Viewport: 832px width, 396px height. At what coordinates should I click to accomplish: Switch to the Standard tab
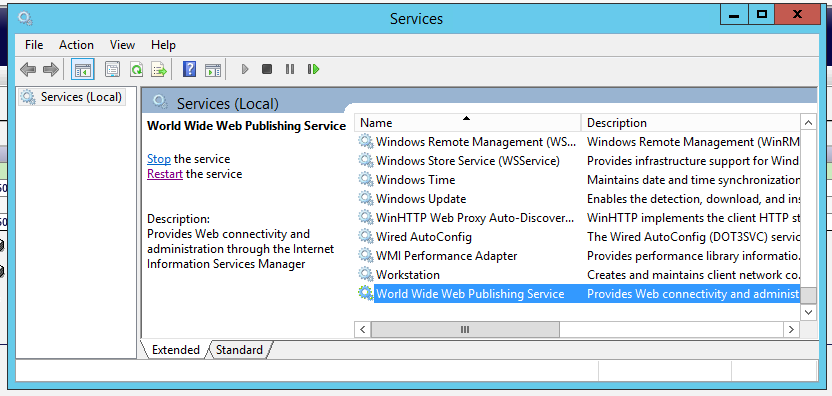tap(239, 350)
